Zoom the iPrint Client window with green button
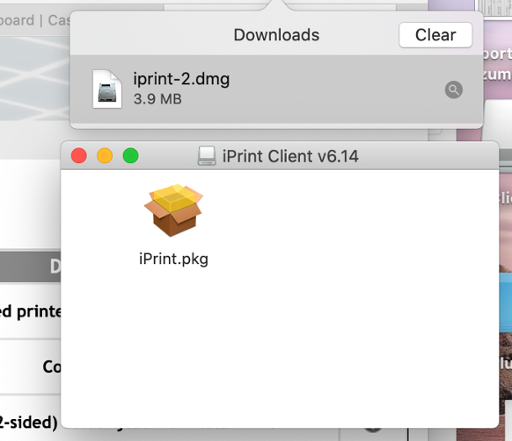 click(131, 156)
